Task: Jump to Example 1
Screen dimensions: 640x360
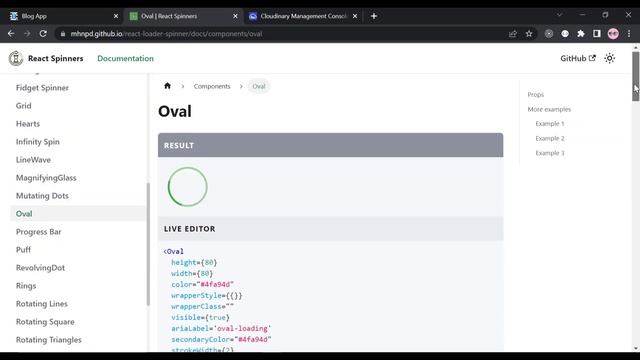Action: click(x=550, y=123)
